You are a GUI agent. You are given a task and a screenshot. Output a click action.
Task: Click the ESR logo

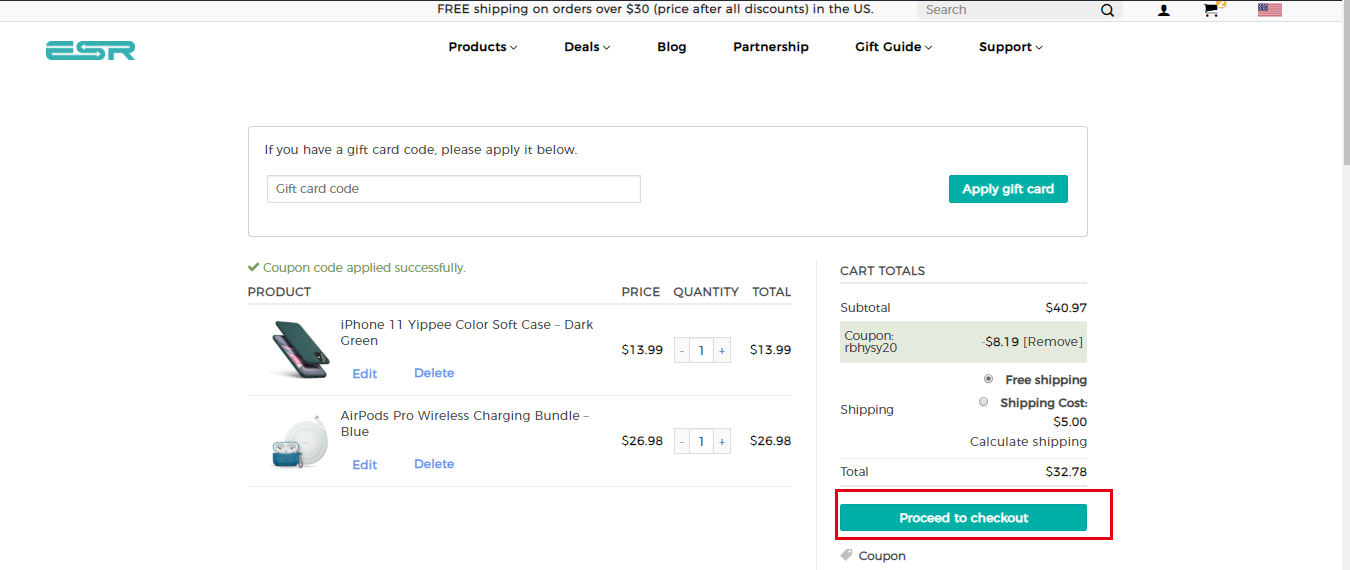90,50
